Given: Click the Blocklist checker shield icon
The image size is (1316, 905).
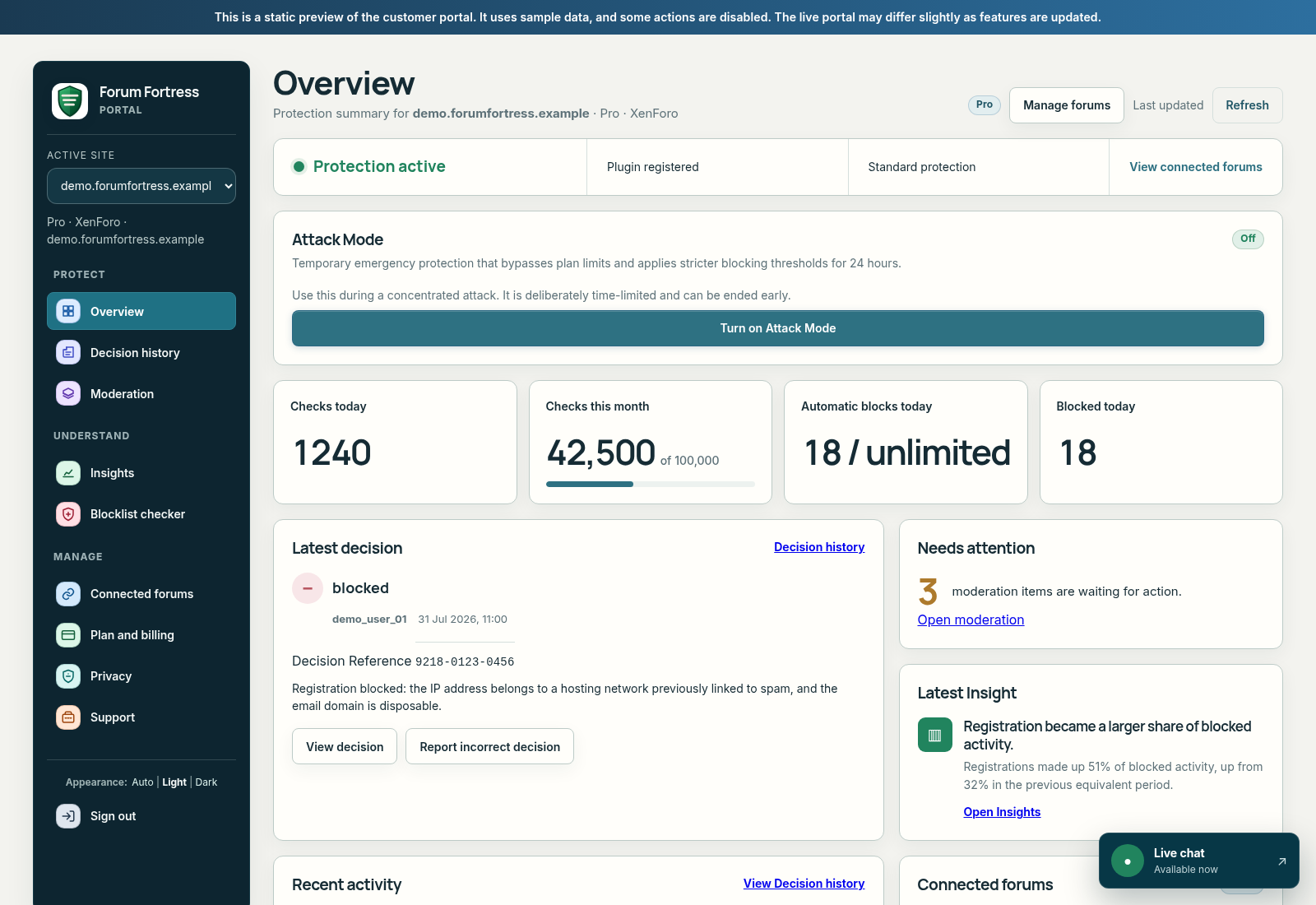Looking at the screenshot, I should click(x=68, y=514).
